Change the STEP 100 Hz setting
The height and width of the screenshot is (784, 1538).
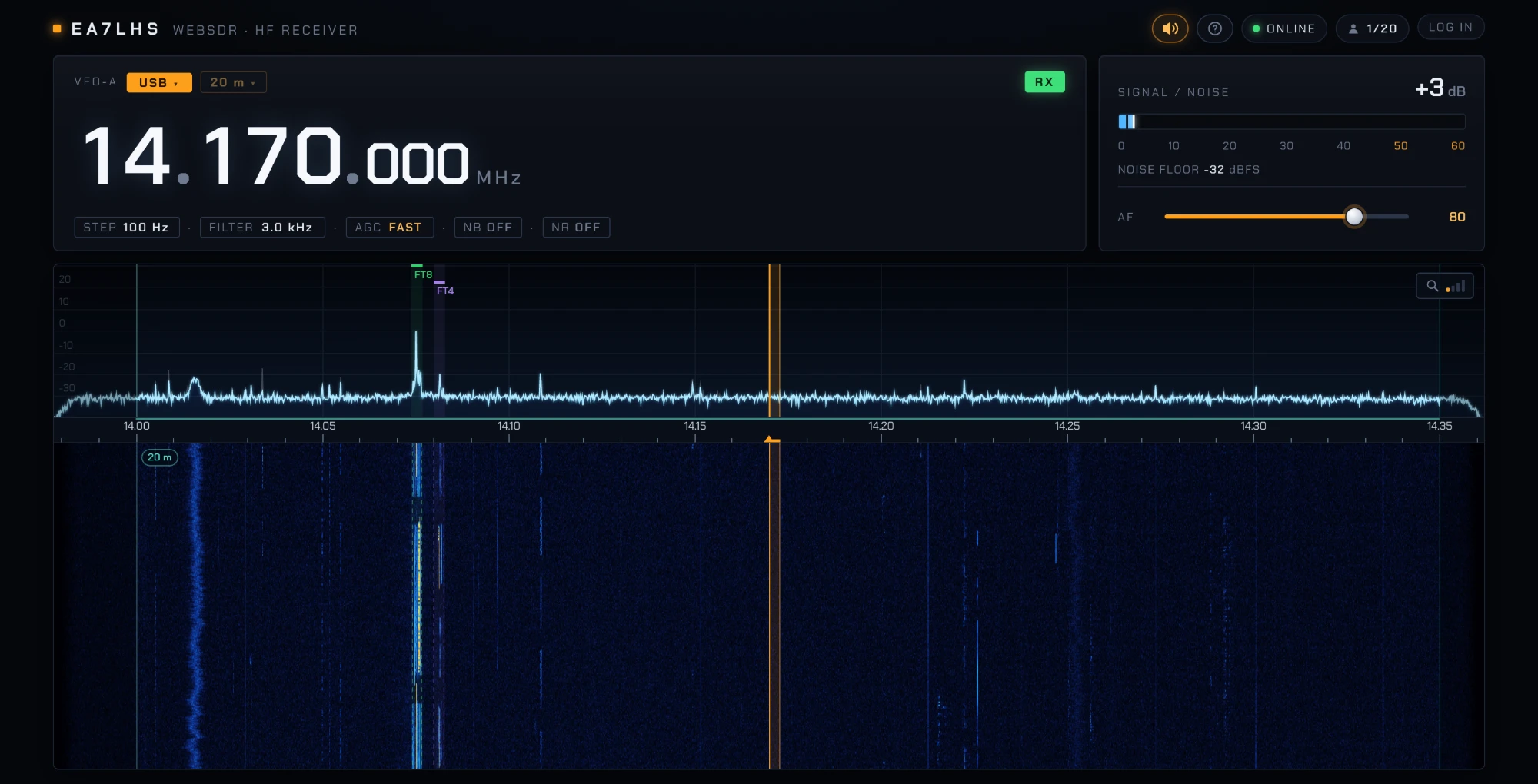pos(127,228)
